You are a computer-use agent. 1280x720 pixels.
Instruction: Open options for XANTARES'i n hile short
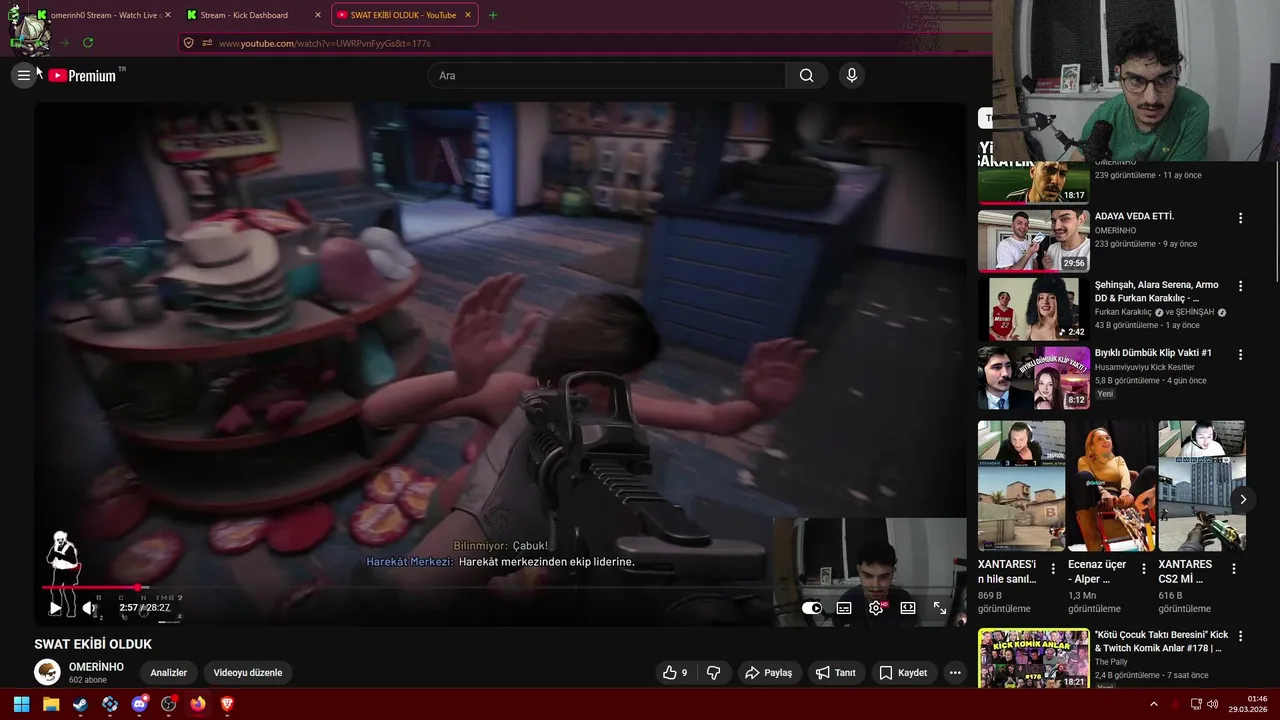tap(1053, 568)
